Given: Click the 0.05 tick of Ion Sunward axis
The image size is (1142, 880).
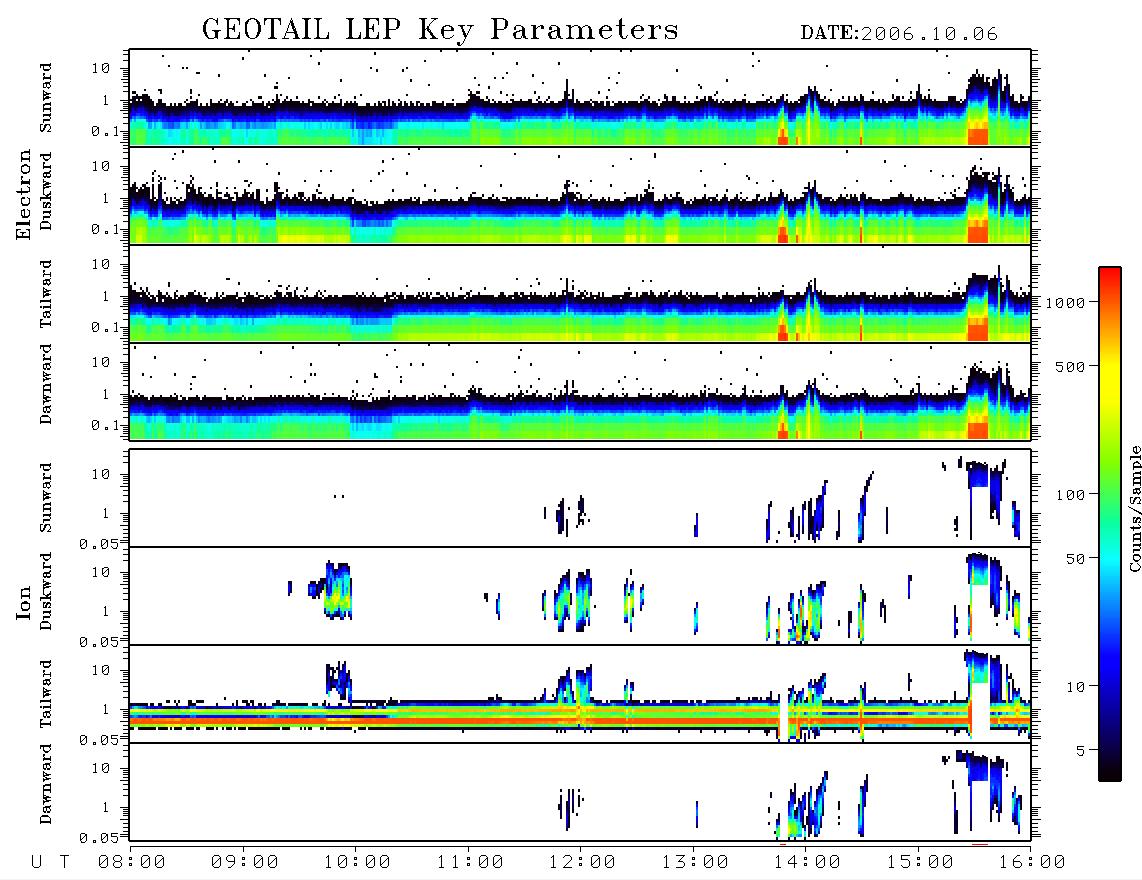Looking at the screenshot, I should [x=98, y=544].
